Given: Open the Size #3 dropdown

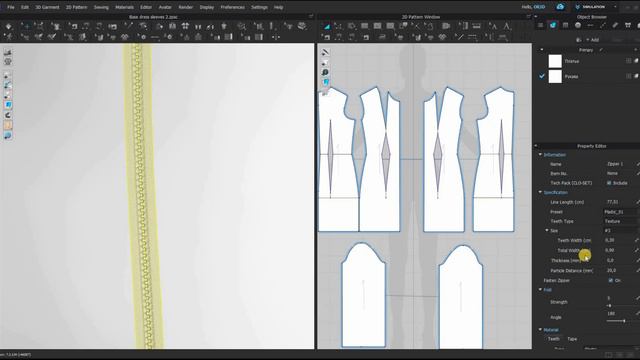Looking at the screenshot, I should tap(621, 231).
